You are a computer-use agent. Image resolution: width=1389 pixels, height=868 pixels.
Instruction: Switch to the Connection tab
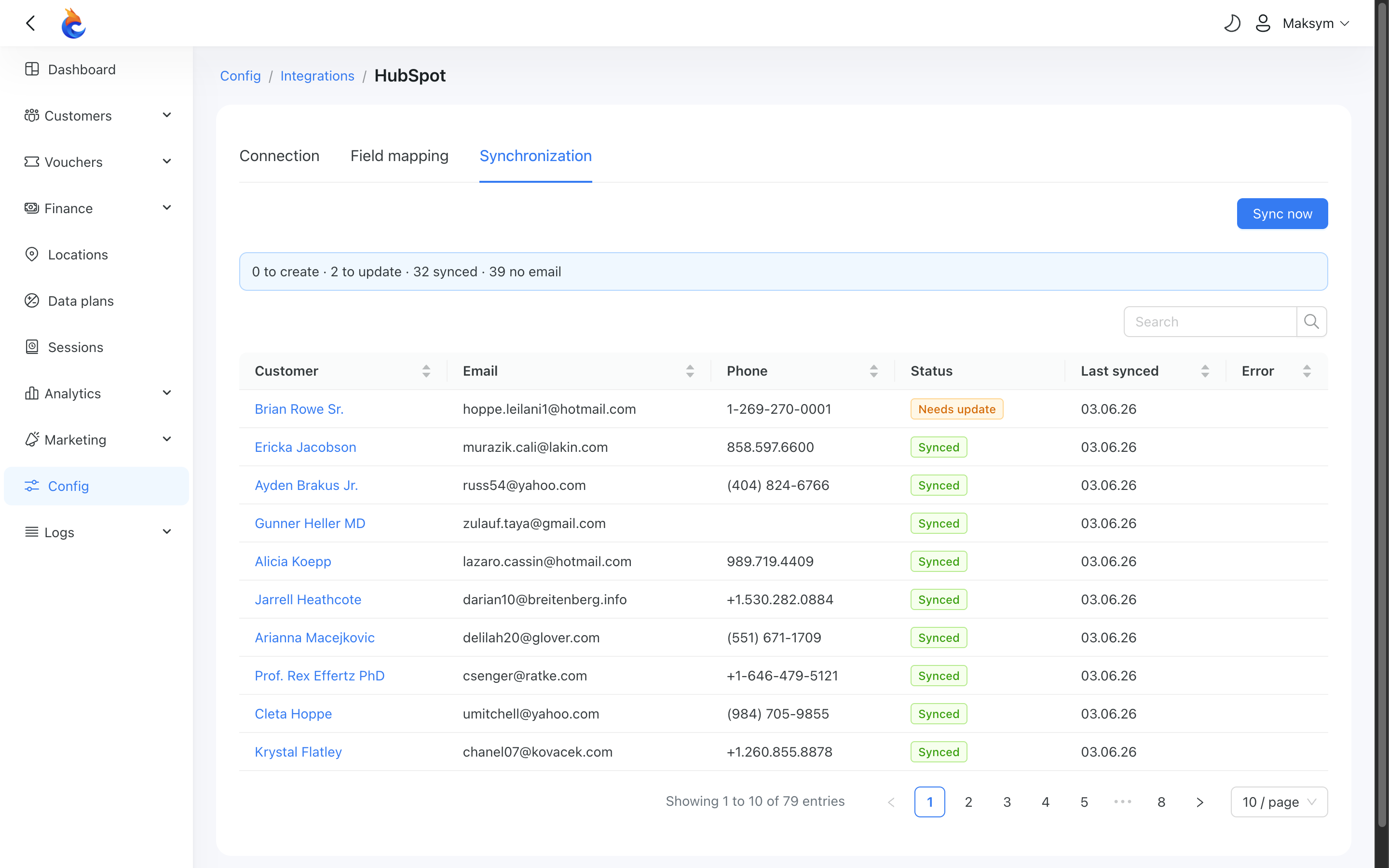coord(279,156)
